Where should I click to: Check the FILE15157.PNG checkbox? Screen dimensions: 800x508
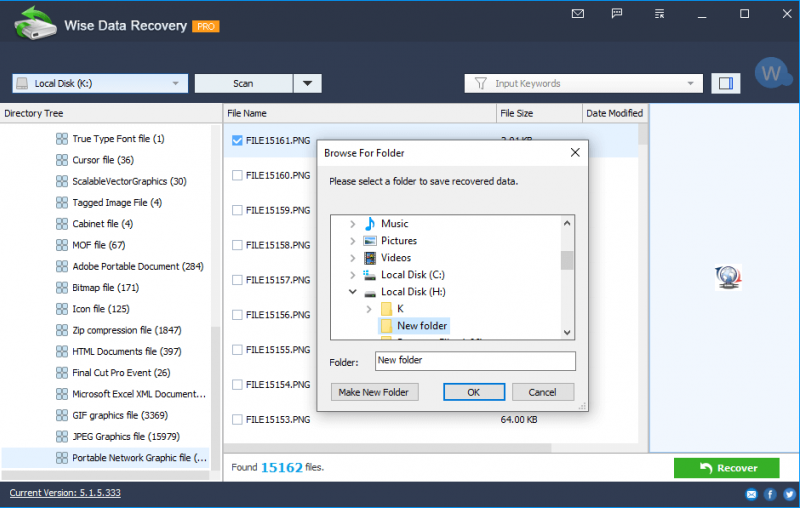click(x=237, y=280)
